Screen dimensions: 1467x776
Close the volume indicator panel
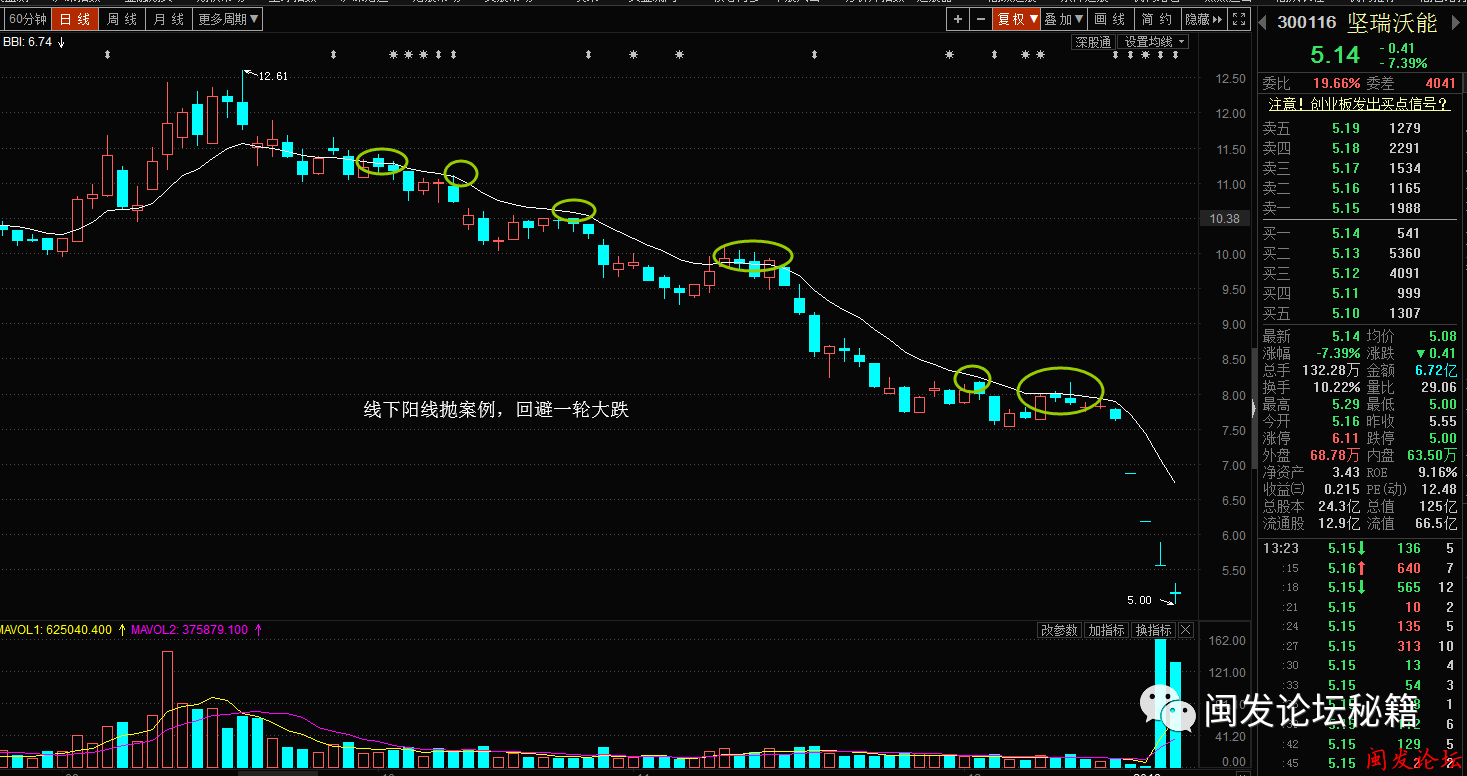[x=1186, y=630]
